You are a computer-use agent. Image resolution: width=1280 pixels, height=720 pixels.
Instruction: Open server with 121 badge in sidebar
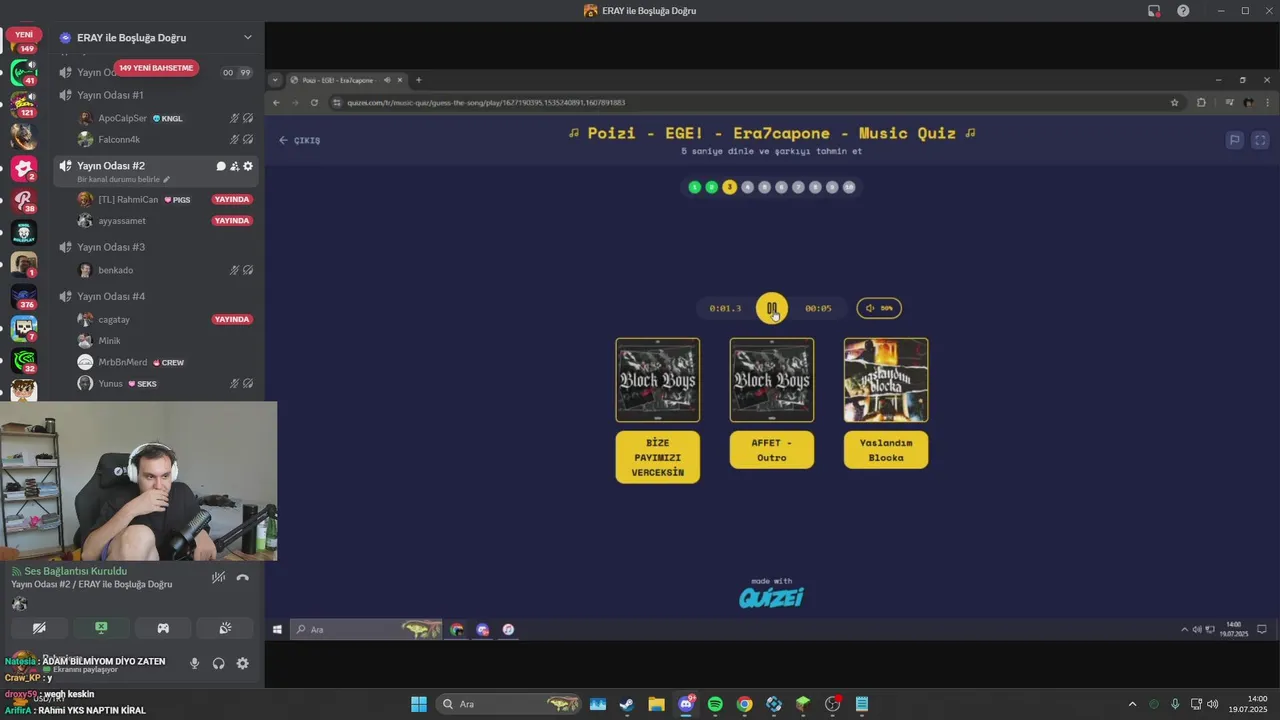click(23, 104)
